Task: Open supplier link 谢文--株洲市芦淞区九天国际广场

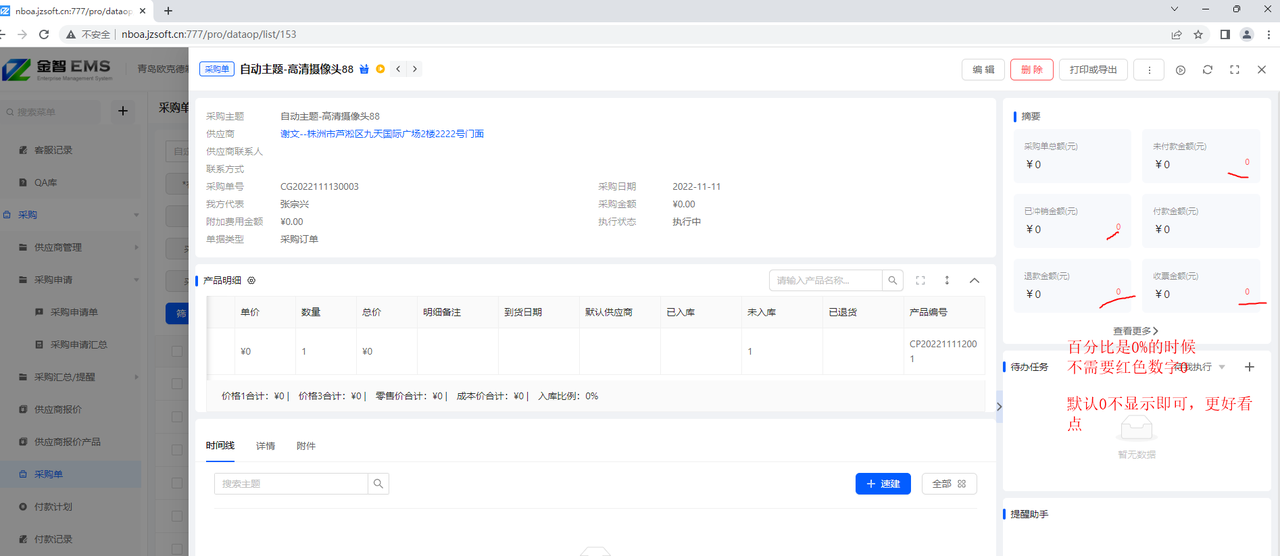Action: coord(382,134)
